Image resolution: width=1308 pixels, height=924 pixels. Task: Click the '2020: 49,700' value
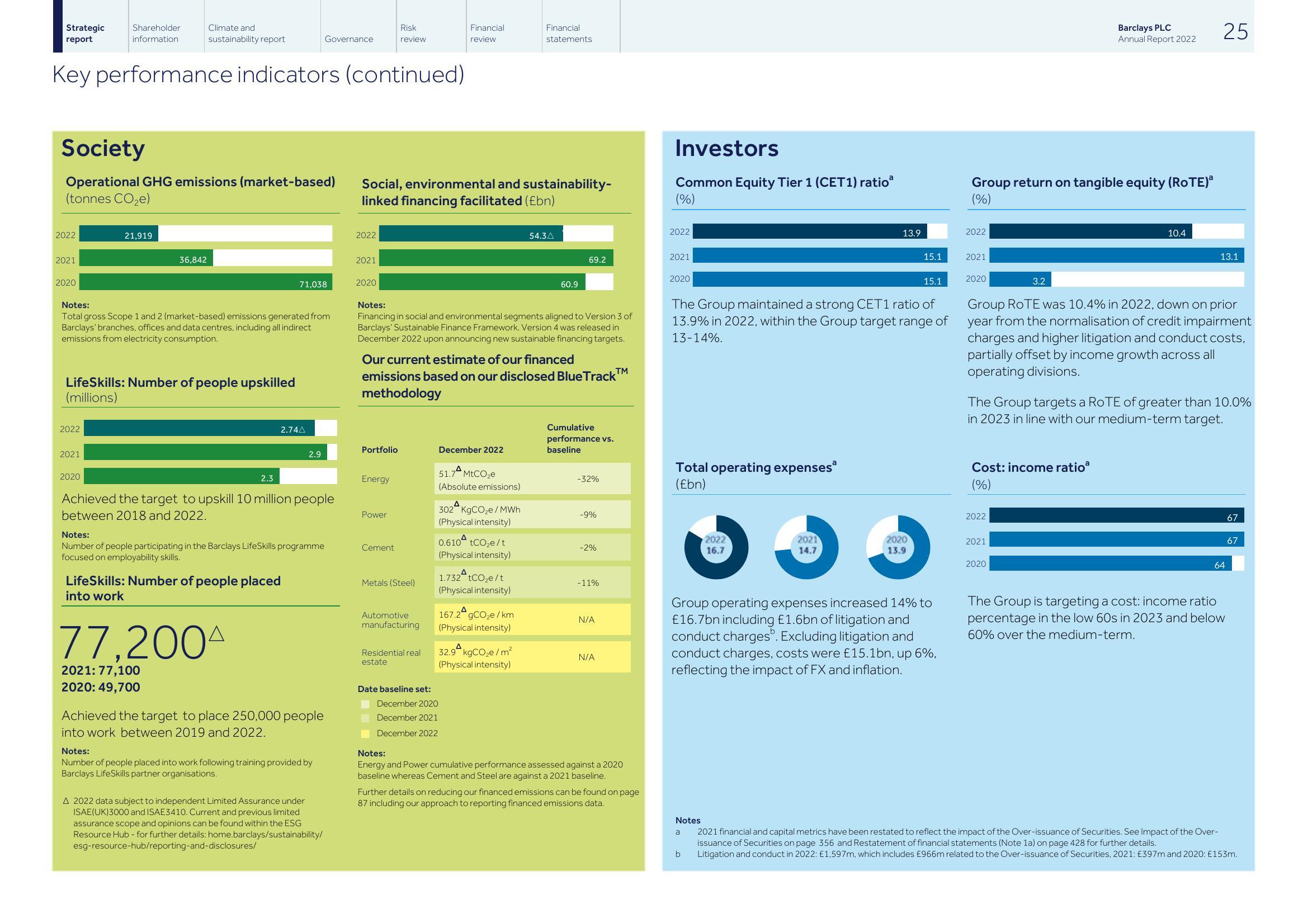101,687
